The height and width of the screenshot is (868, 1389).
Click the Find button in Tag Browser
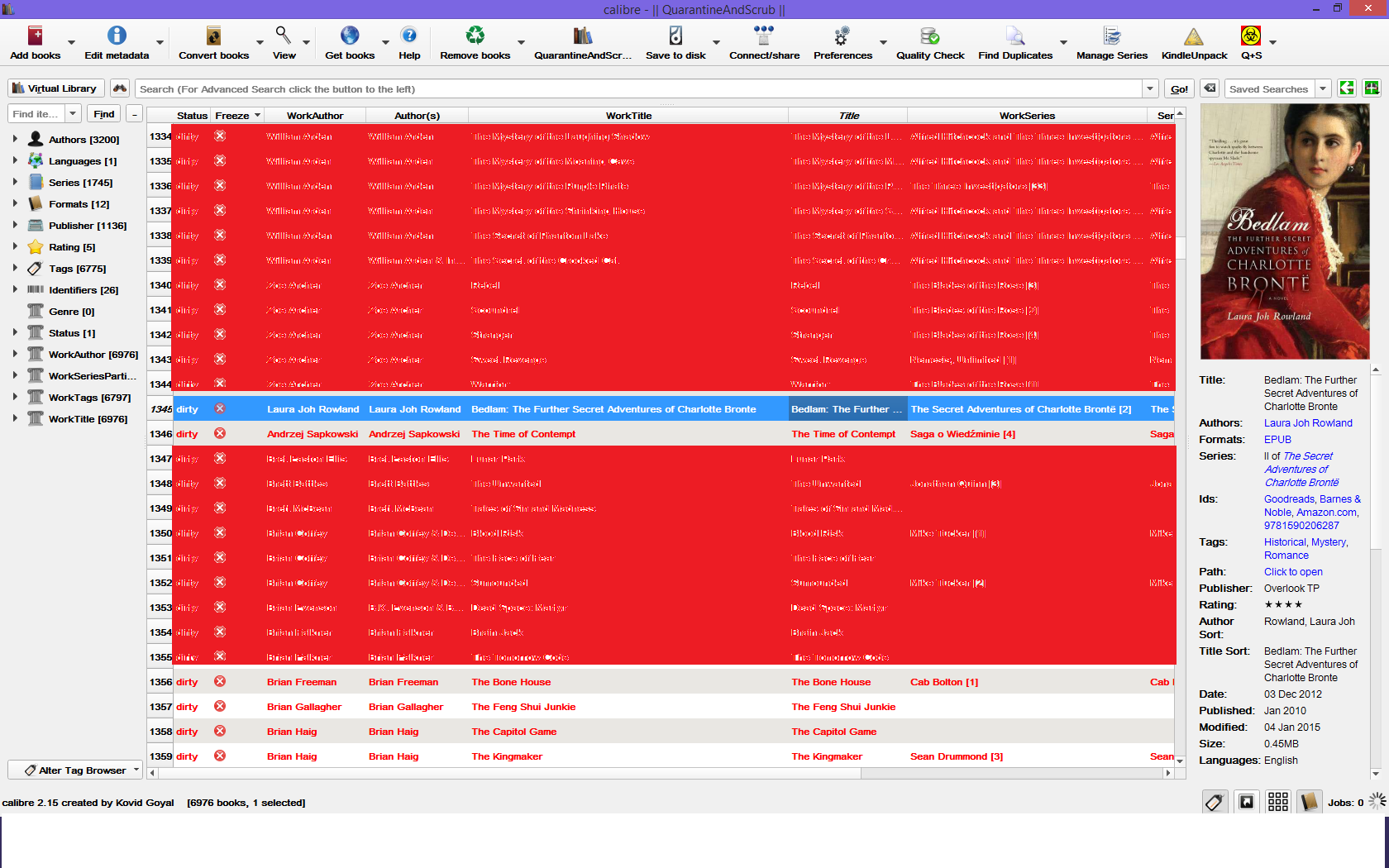point(104,114)
